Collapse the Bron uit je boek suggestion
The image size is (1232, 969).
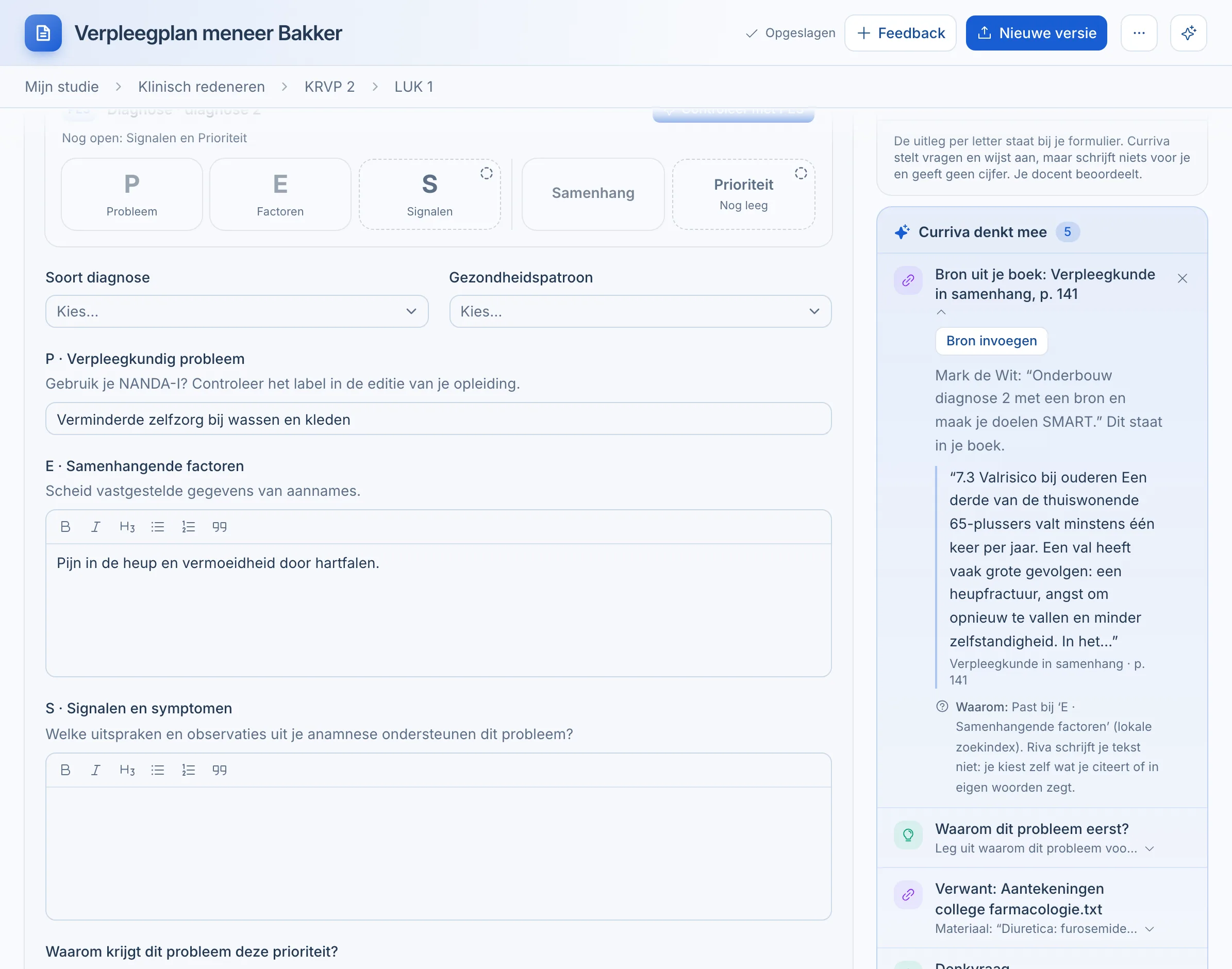click(941, 311)
